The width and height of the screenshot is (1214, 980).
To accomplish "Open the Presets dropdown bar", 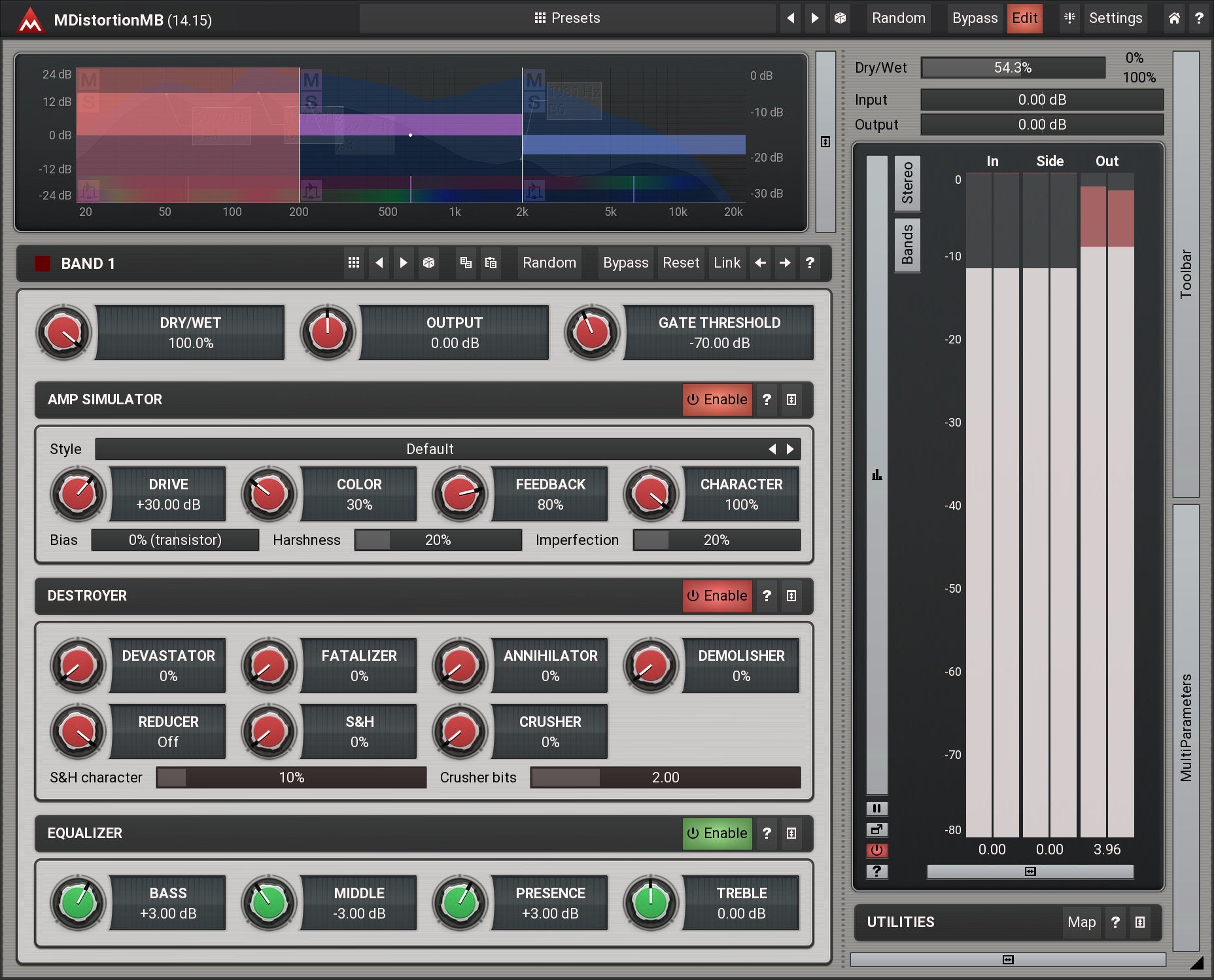I will click(567, 18).
